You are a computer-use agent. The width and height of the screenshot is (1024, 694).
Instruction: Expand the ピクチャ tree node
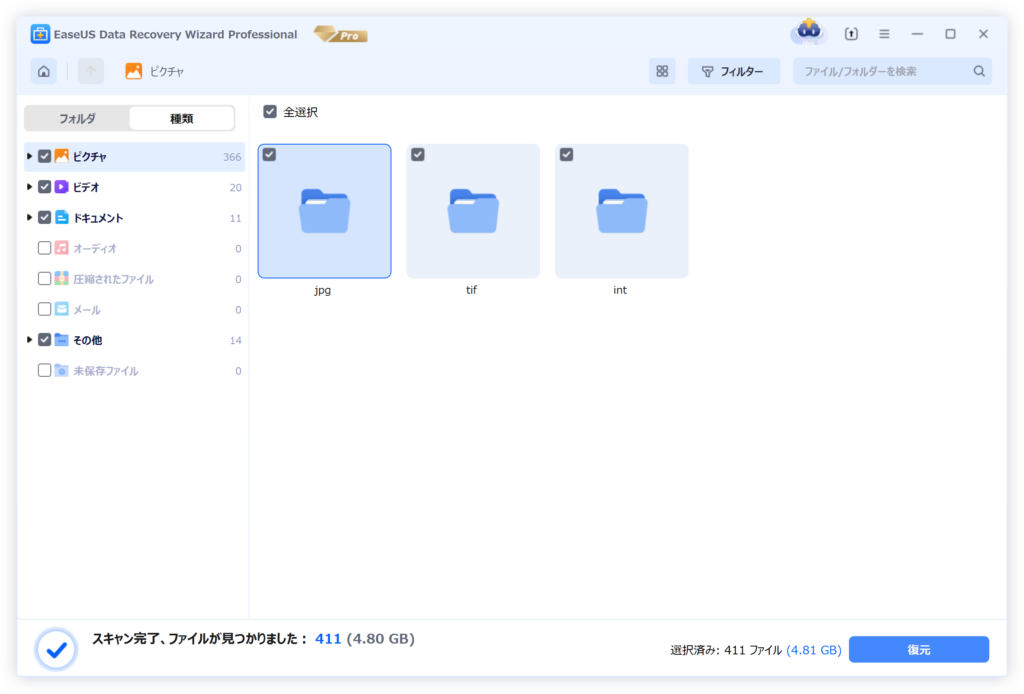[x=30, y=156]
